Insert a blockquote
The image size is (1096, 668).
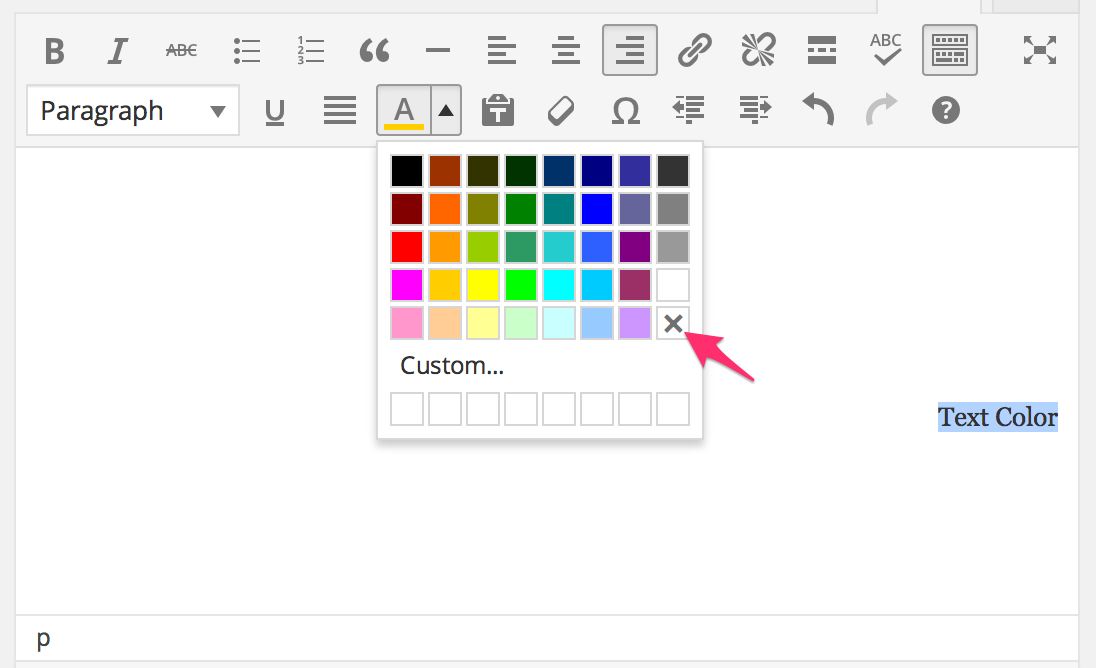pos(374,50)
